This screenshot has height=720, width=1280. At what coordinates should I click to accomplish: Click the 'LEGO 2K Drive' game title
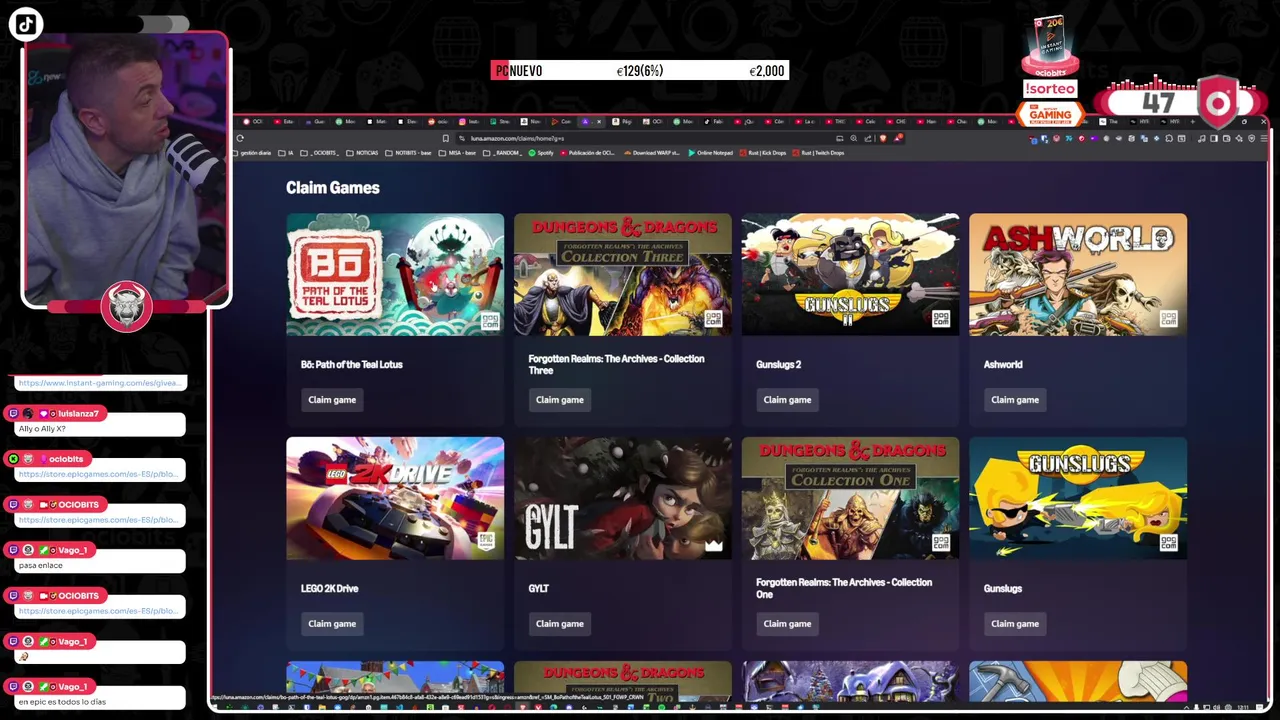coord(329,589)
